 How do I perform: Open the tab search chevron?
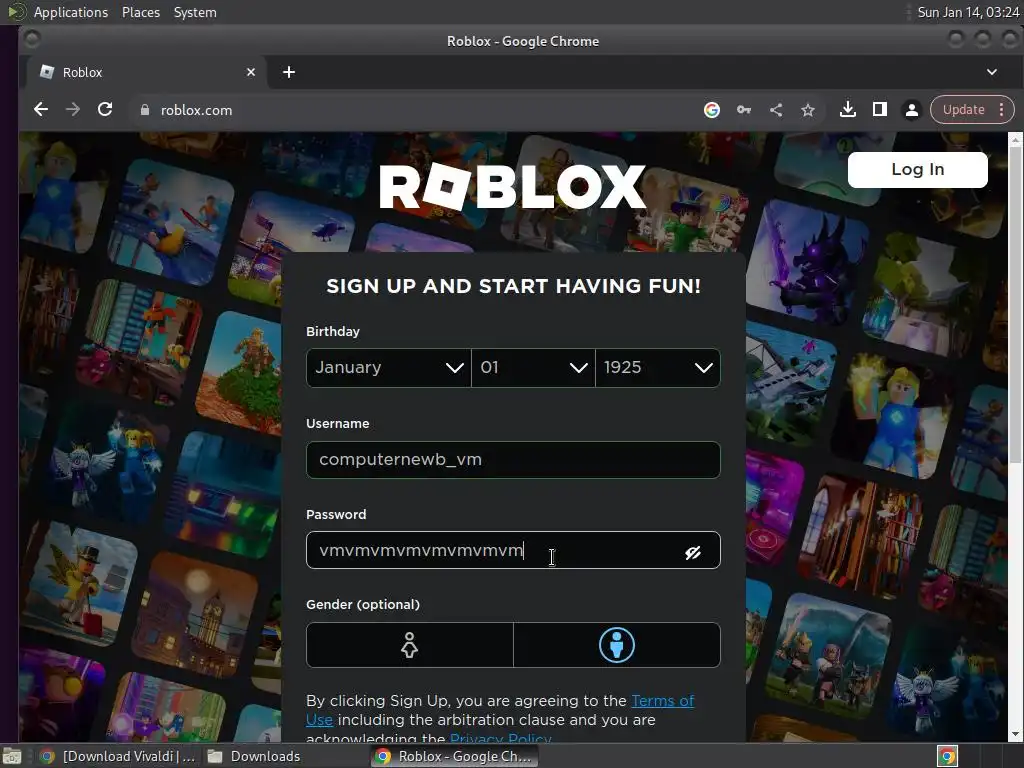tap(991, 72)
